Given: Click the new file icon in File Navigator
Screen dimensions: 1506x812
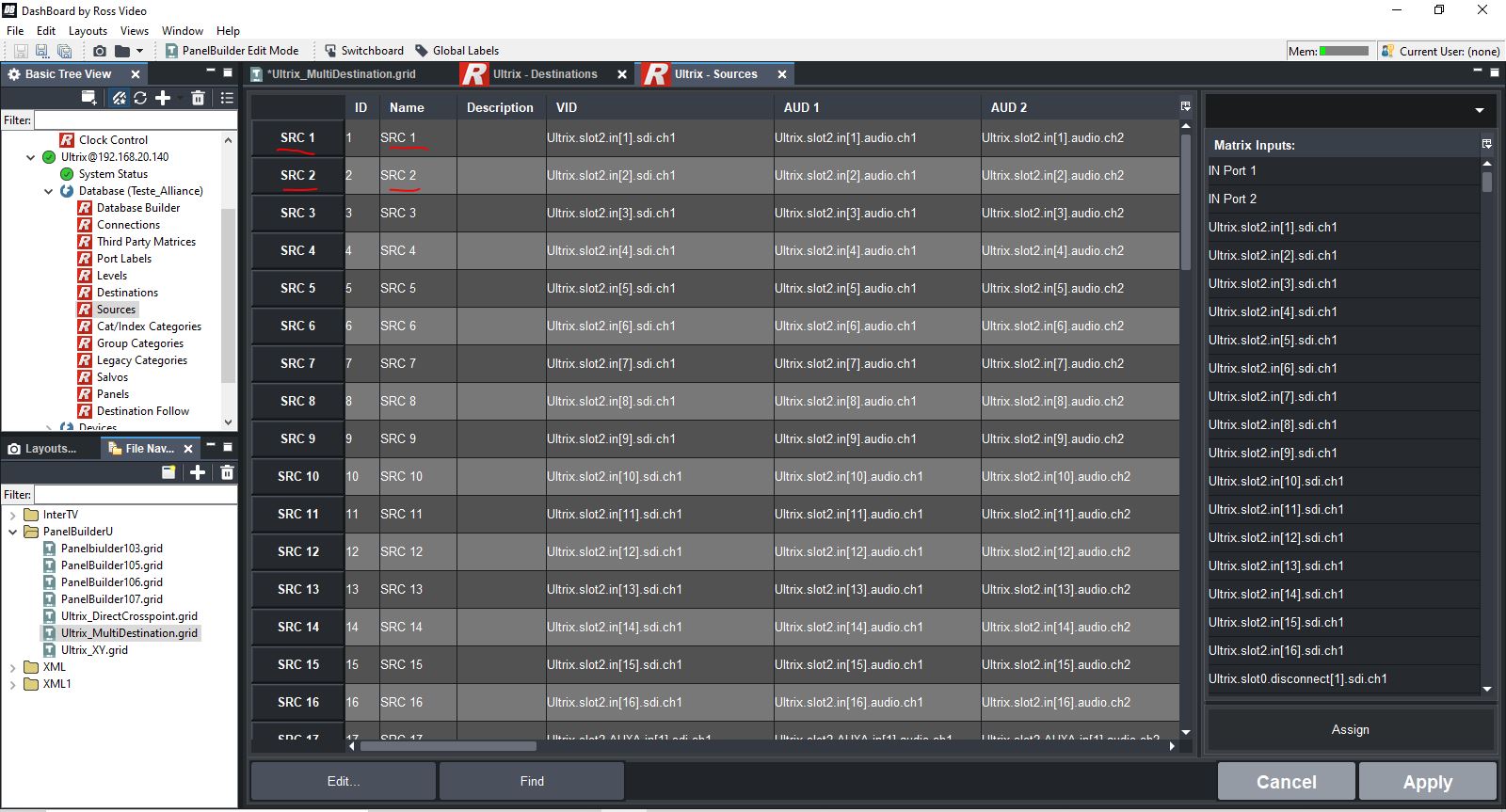Looking at the screenshot, I should [168, 472].
